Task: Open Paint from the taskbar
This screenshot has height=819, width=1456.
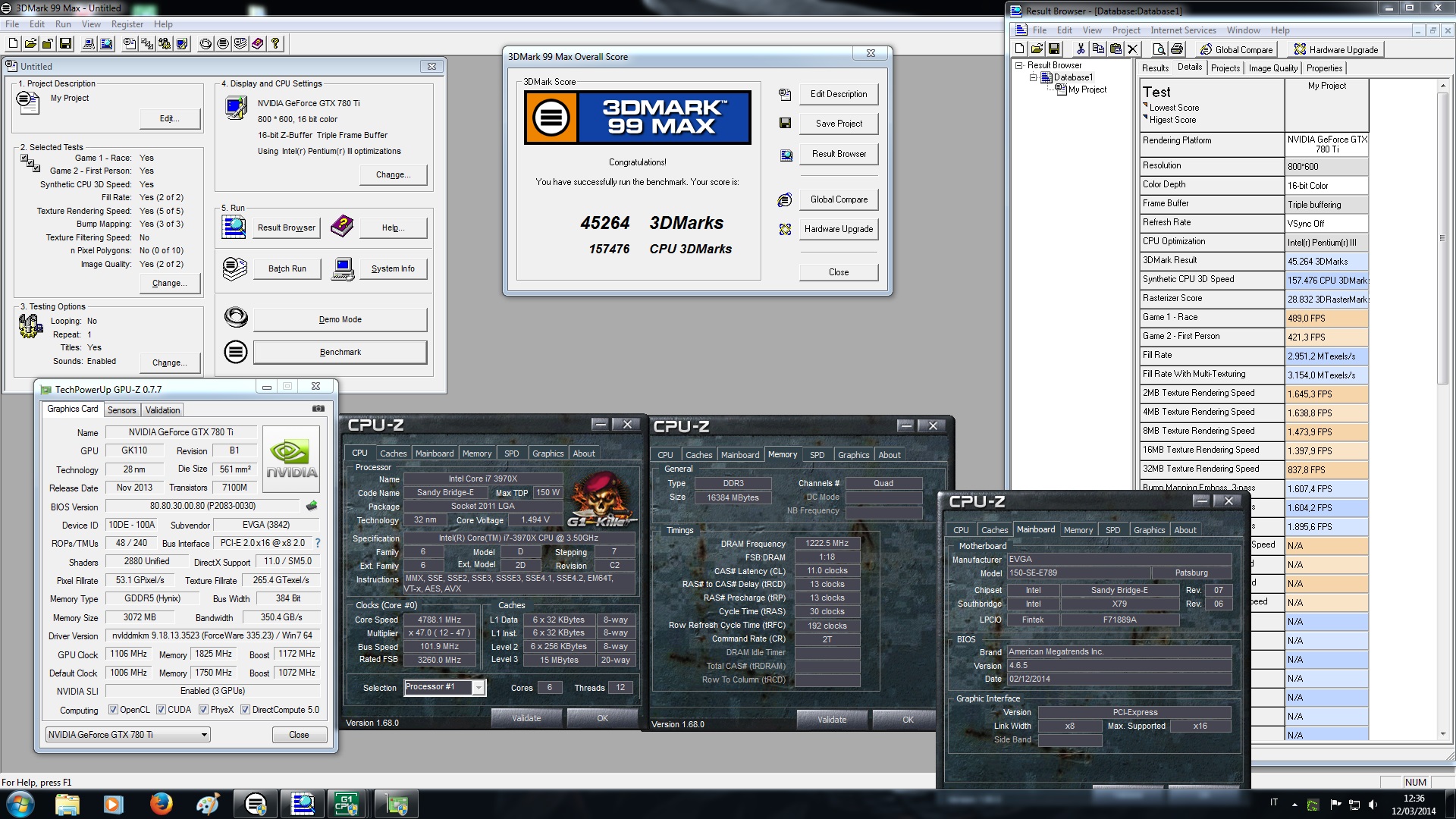Action: [208, 804]
